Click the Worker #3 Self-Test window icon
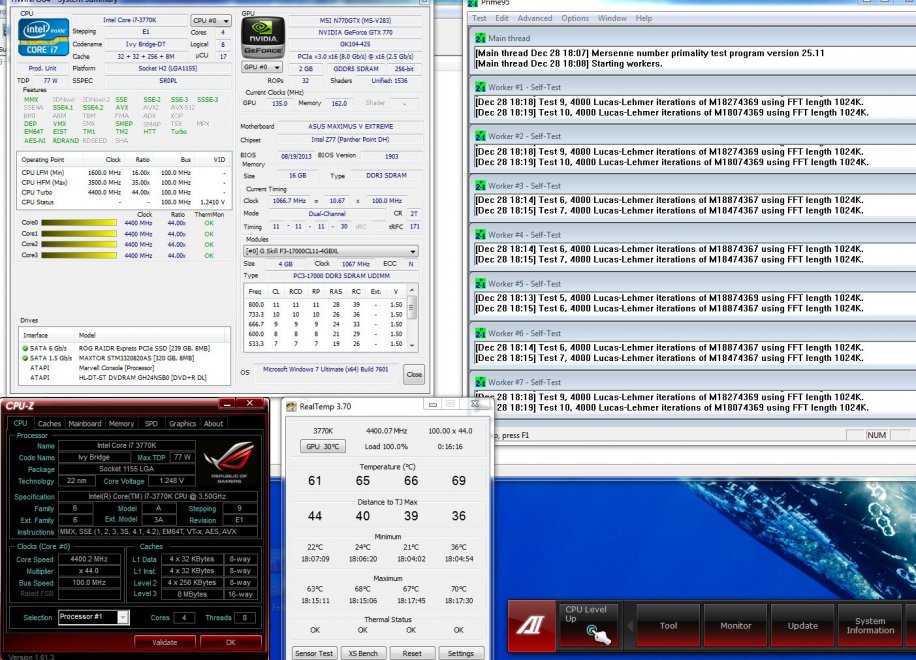Screen dimensions: 916x660 (x=480, y=185)
